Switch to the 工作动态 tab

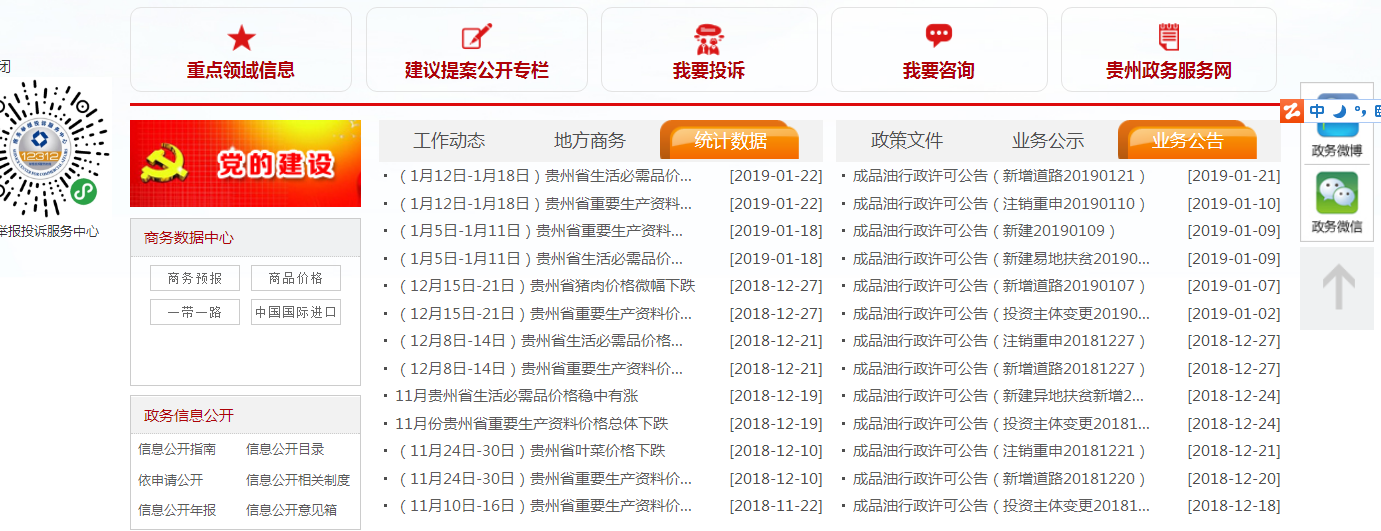pos(449,141)
